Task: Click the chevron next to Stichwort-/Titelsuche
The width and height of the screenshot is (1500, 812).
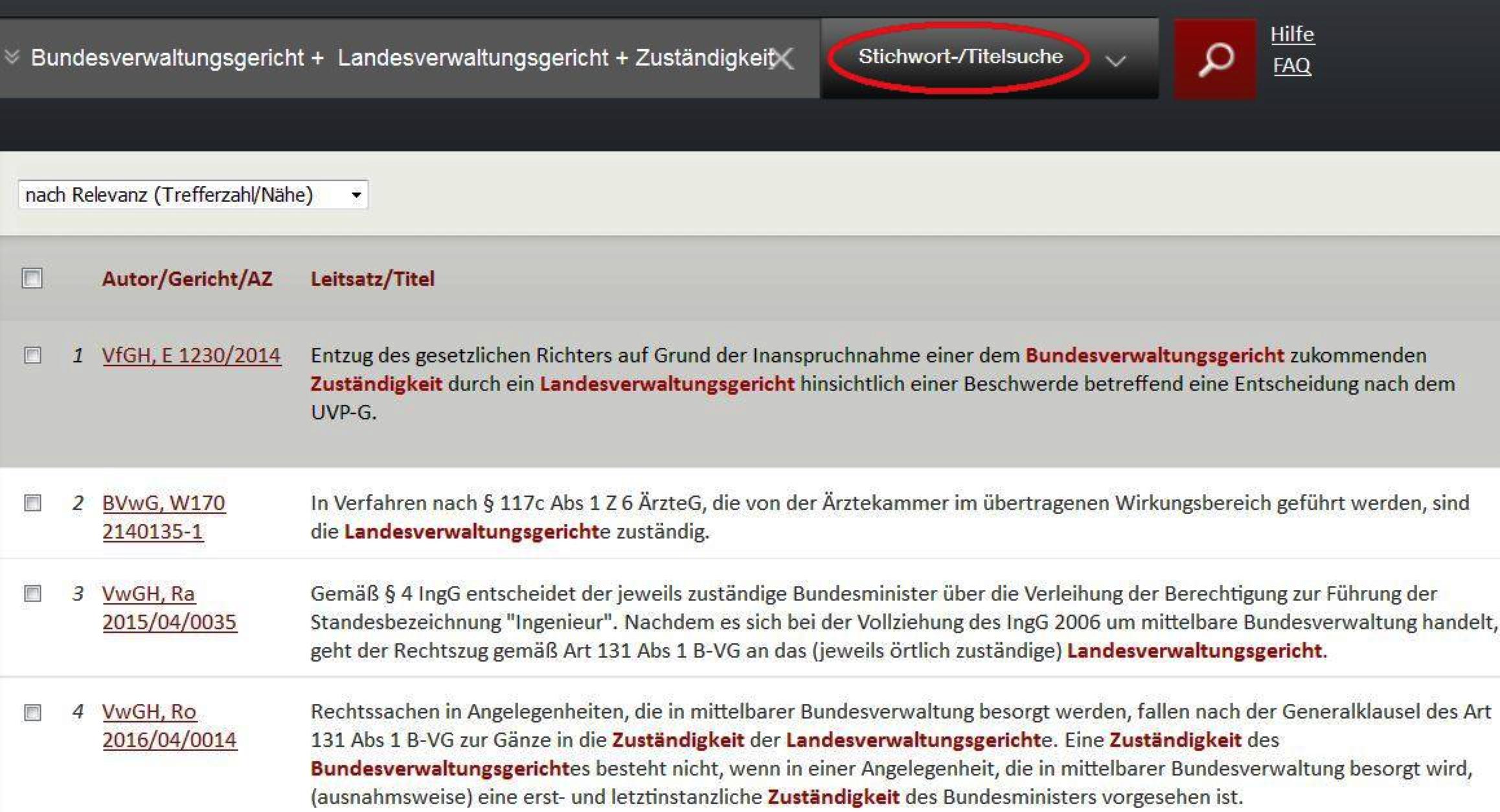Action: pyautogui.click(x=1115, y=61)
